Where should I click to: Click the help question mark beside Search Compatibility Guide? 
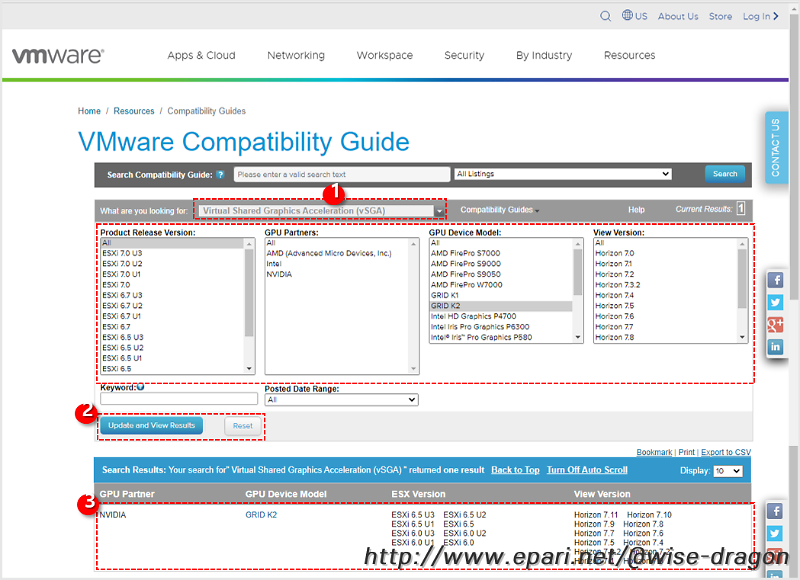pos(220,175)
